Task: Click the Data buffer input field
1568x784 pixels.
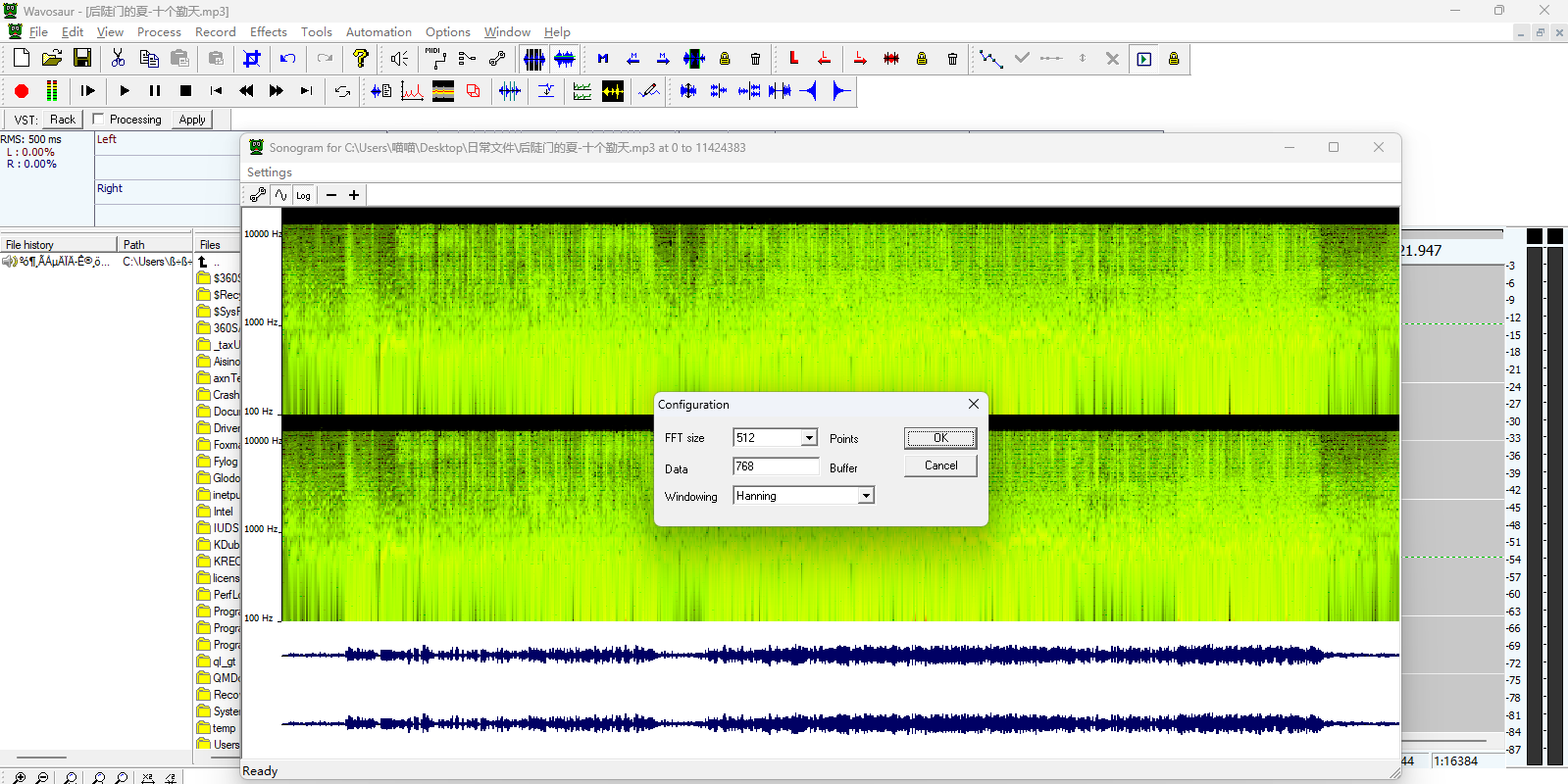Action: pyautogui.click(x=775, y=466)
